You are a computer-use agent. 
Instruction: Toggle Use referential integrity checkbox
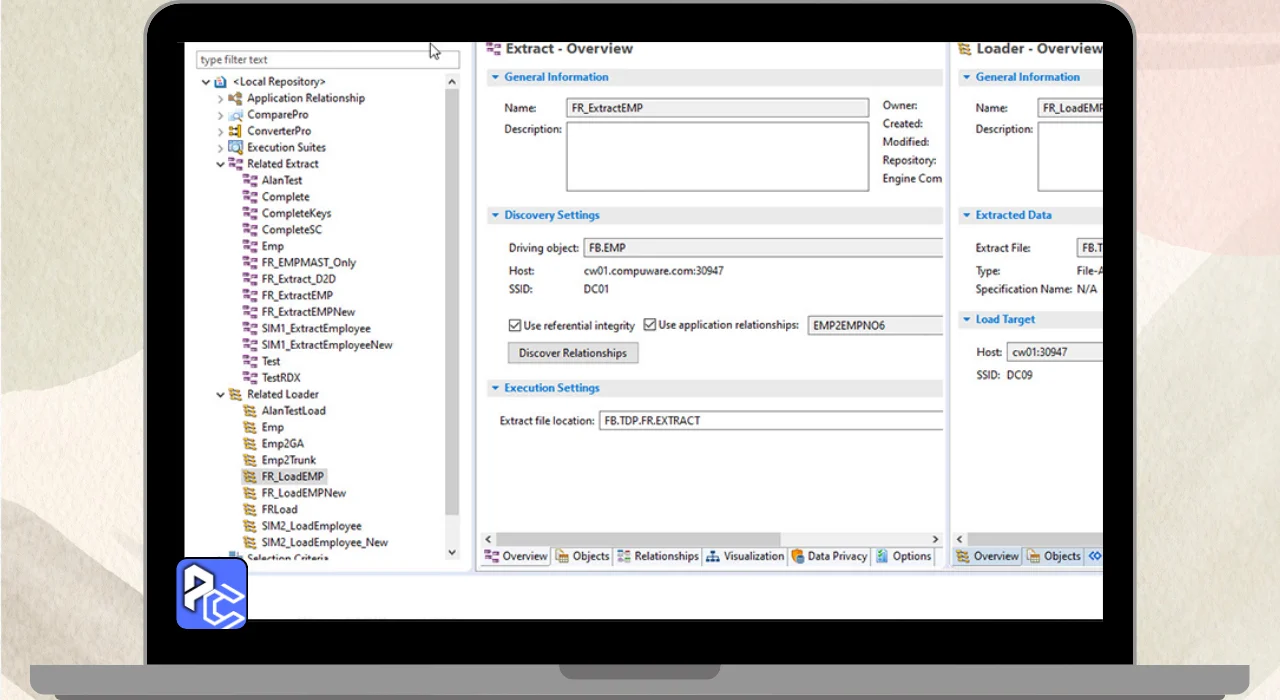[515, 326]
